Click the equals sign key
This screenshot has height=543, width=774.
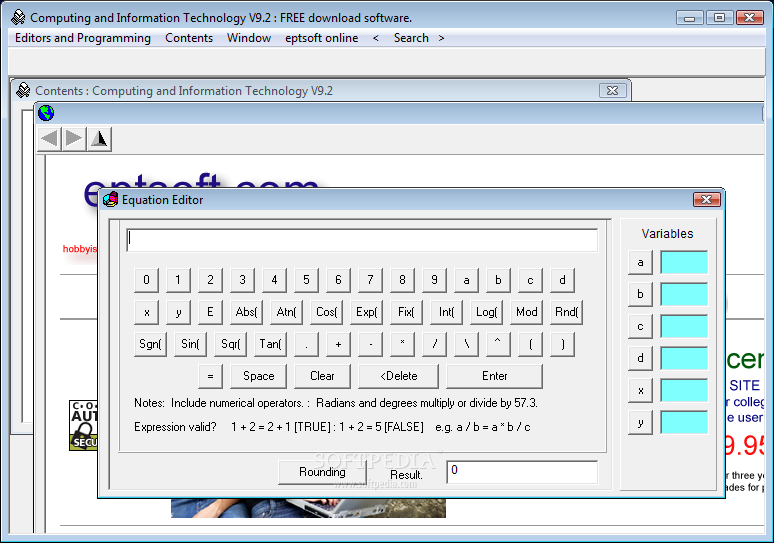pyautogui.click(x=210, y=376)
